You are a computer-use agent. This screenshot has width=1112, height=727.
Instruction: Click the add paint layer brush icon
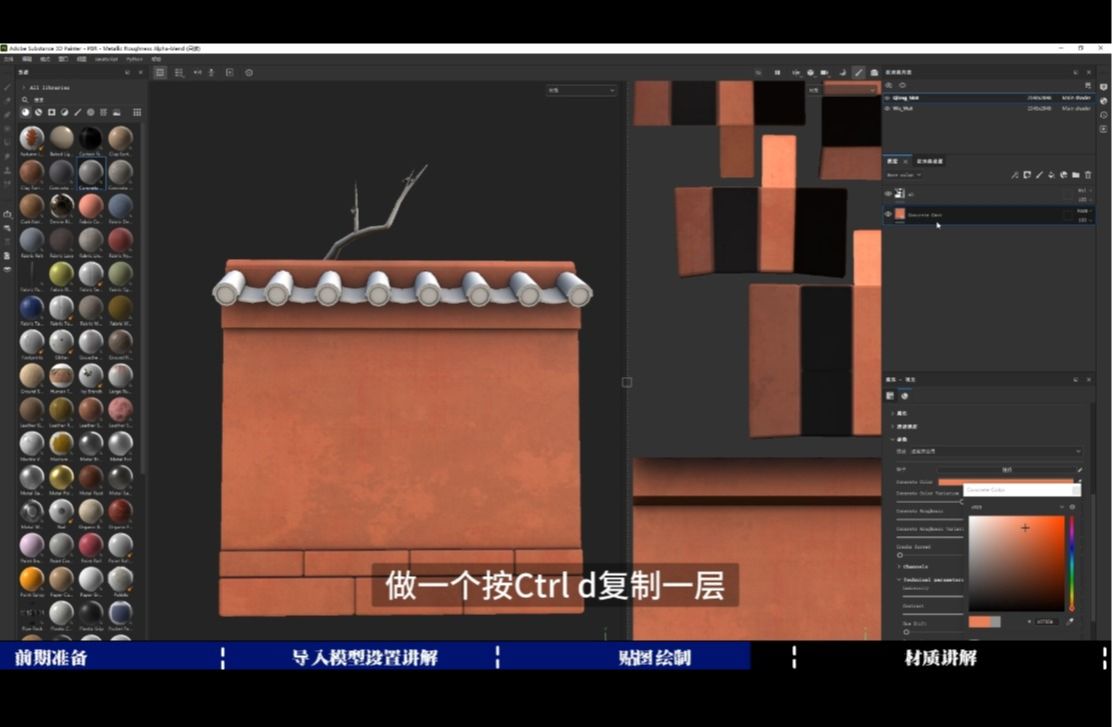tap(1038, 175)
